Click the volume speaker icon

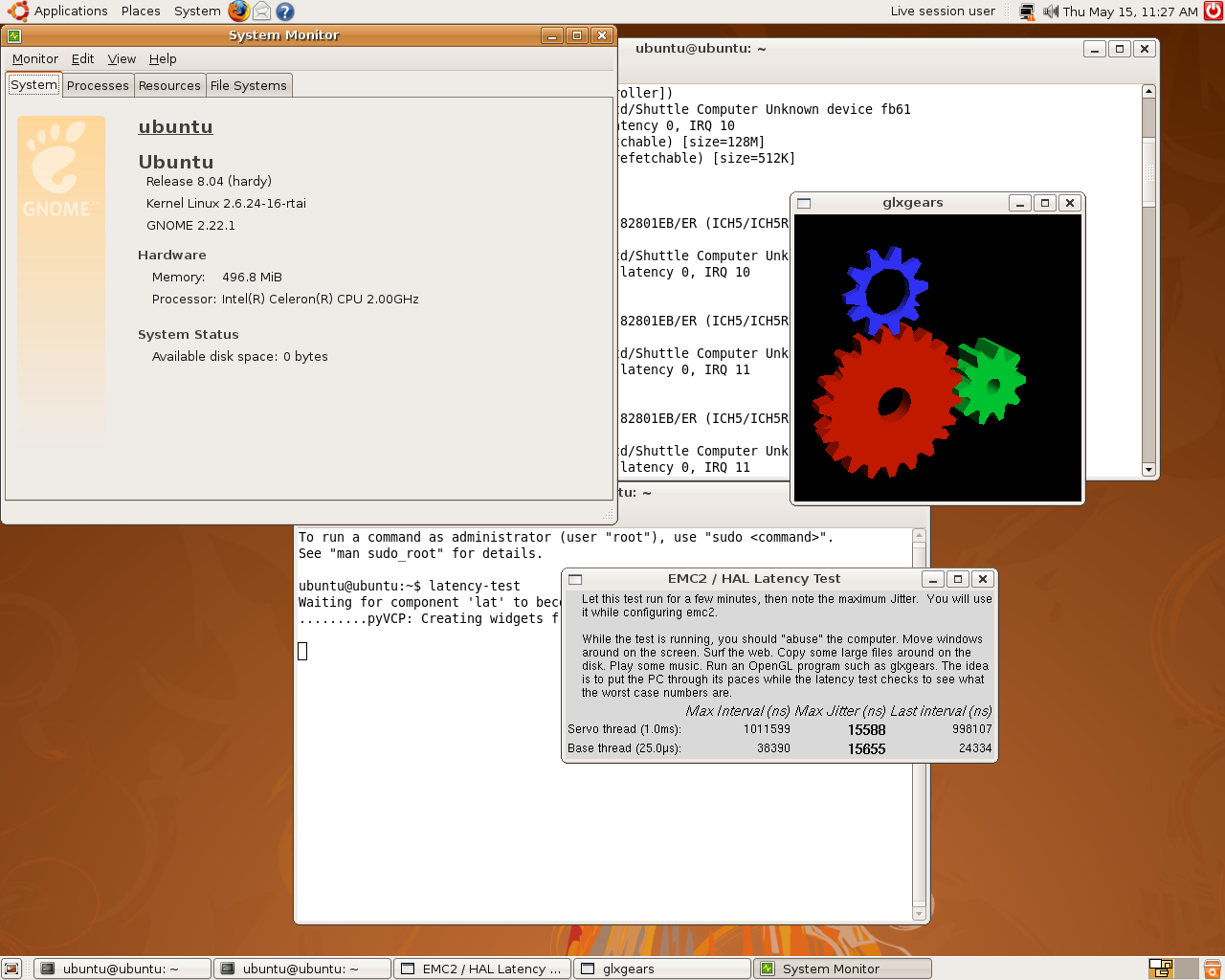pyautogui.click(x=1050, y=11)
